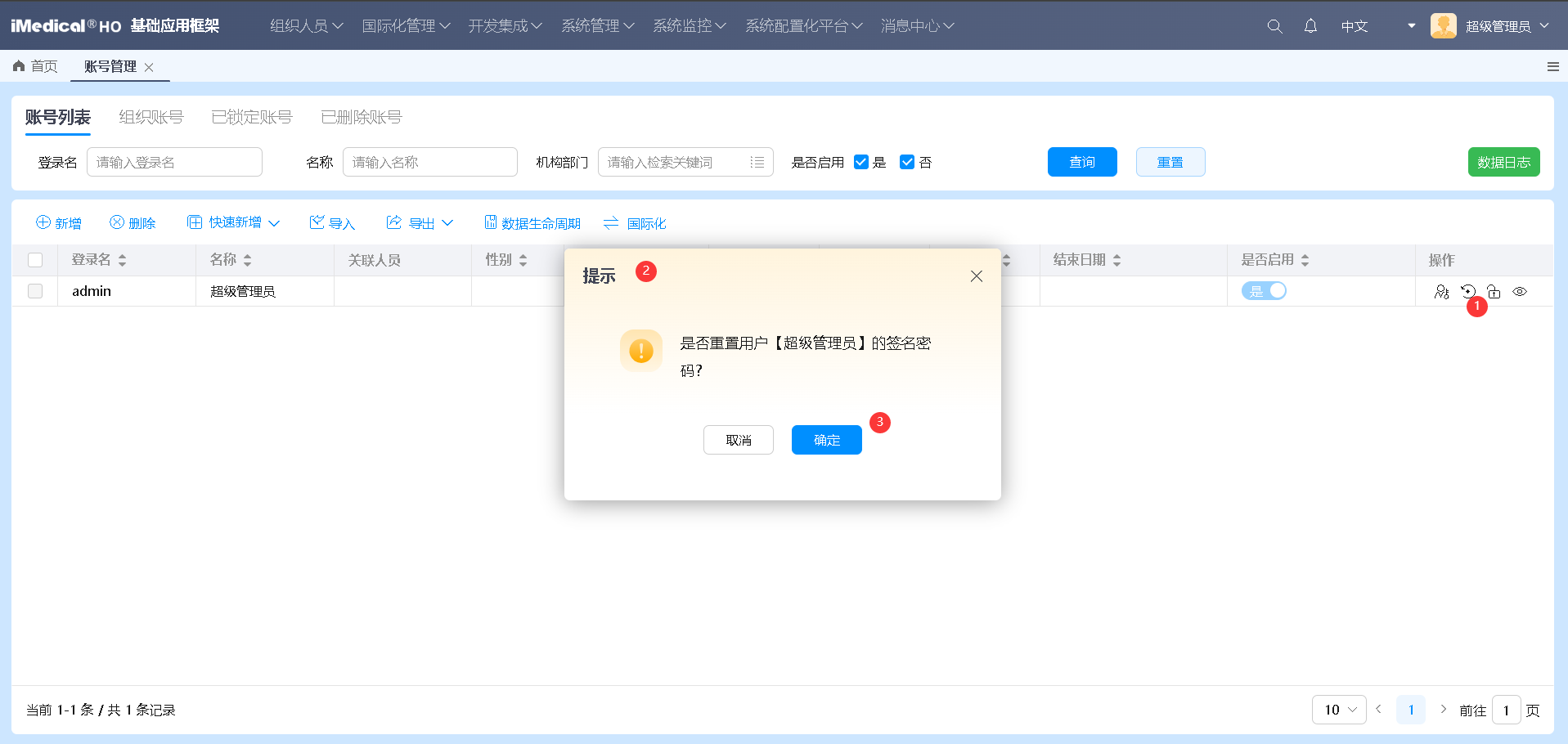Select the header row checkbox in account table
The width and height of the screenshot is (1568, 744).
[35, 259]
